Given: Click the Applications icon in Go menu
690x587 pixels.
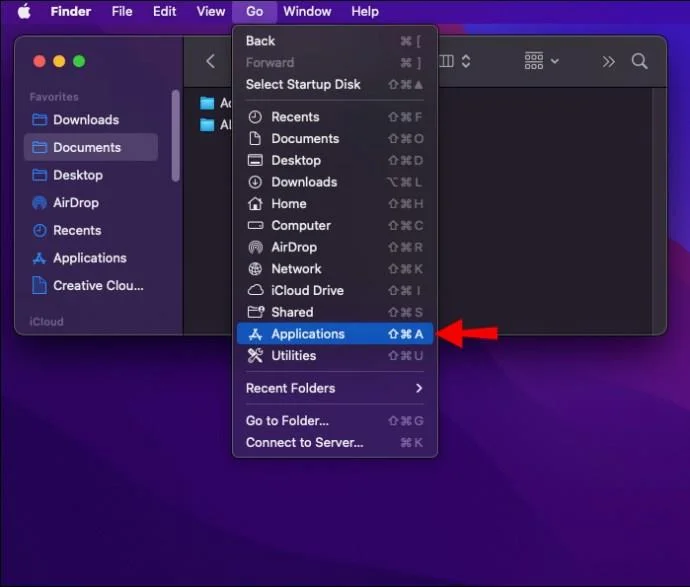Looking at the screenshot, I should (x=255, y=334).
